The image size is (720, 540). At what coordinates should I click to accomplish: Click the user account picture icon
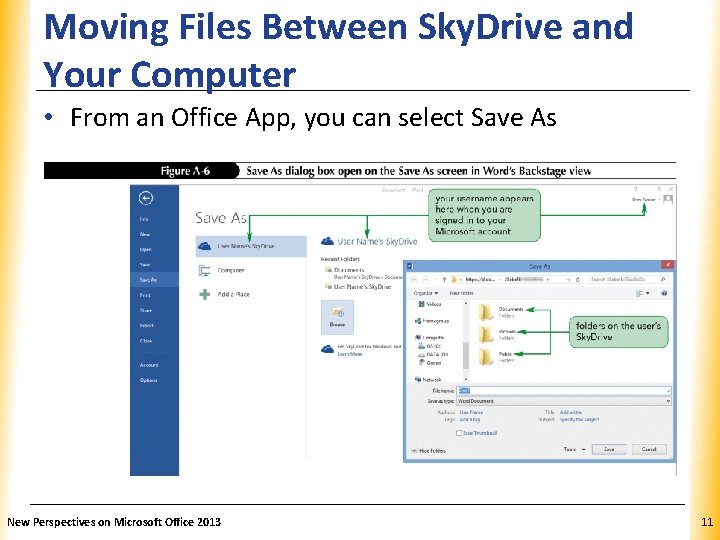[x=668, y=199]
